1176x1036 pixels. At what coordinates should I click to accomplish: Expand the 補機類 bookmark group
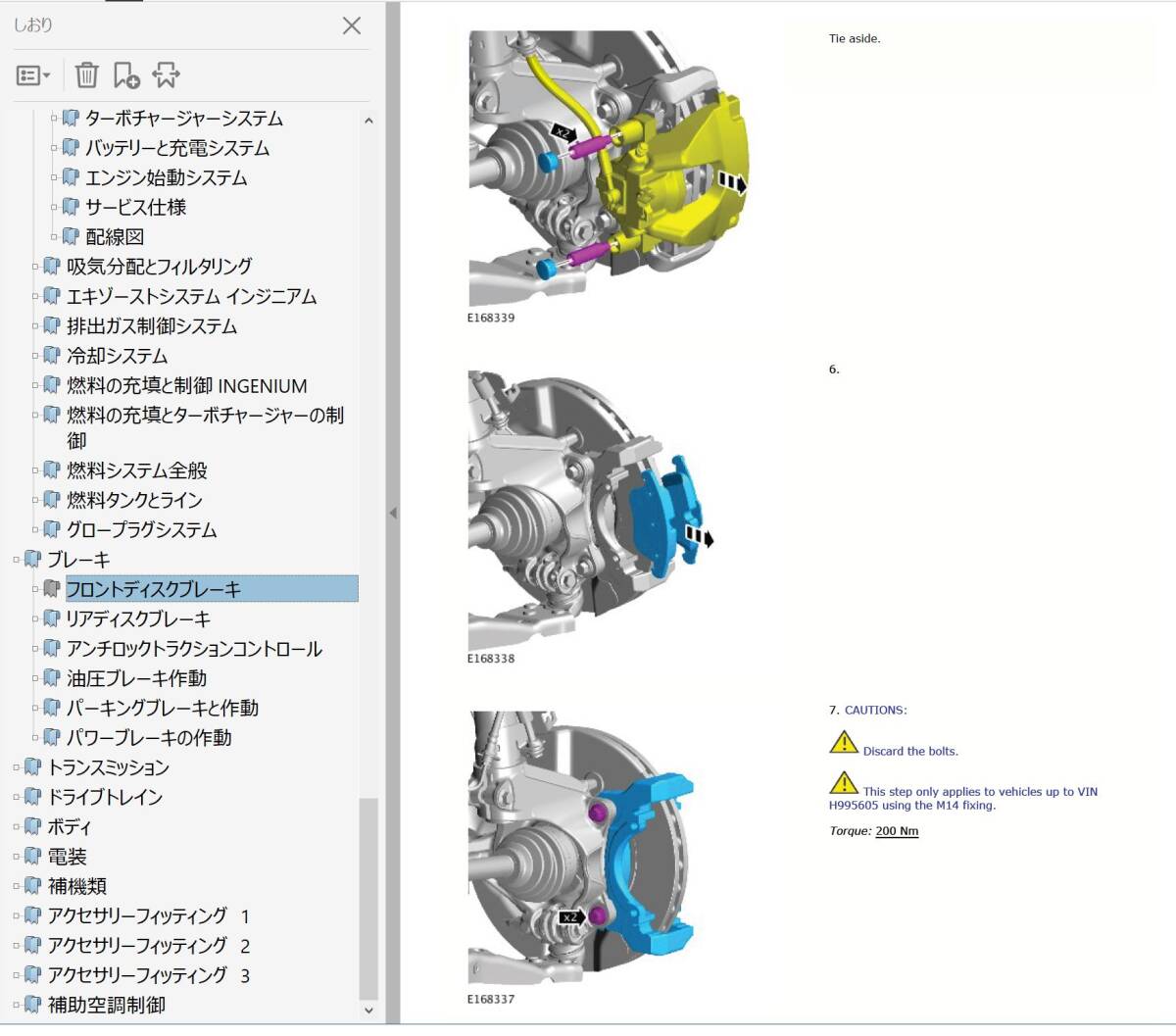(17, 886)
